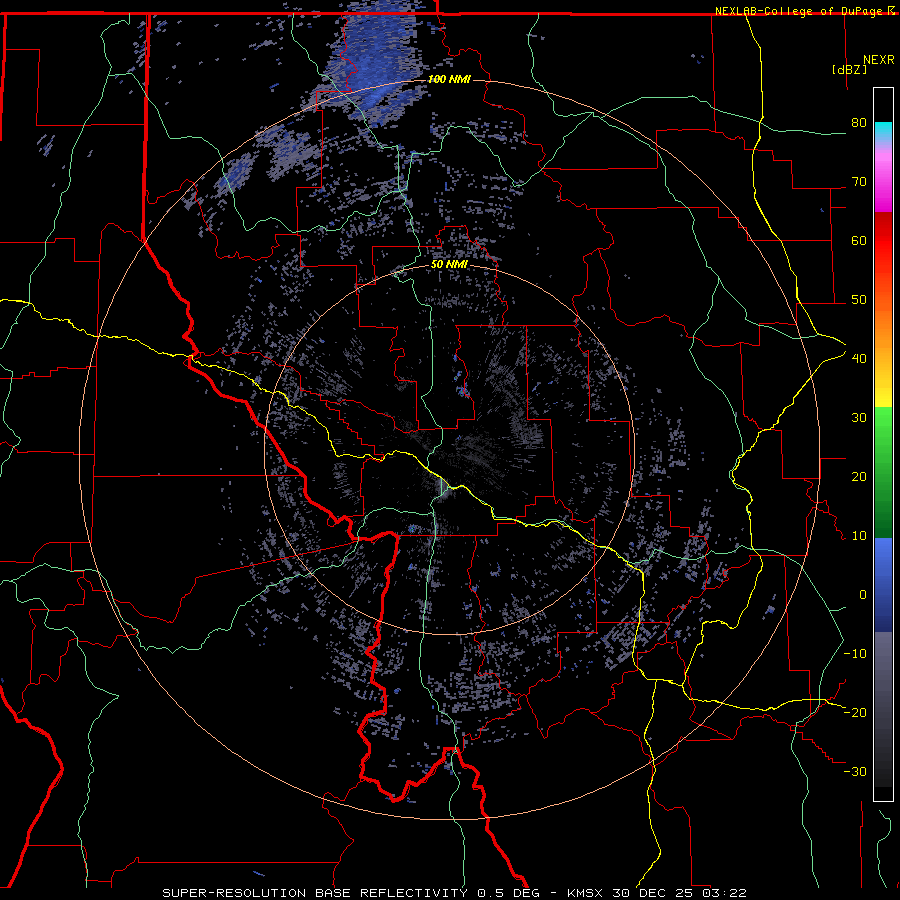This screenshot has width=900, height=900.
Task: Click the "30 DEC 25 03:22" timestamp
Action: click(x=679, y=893)
